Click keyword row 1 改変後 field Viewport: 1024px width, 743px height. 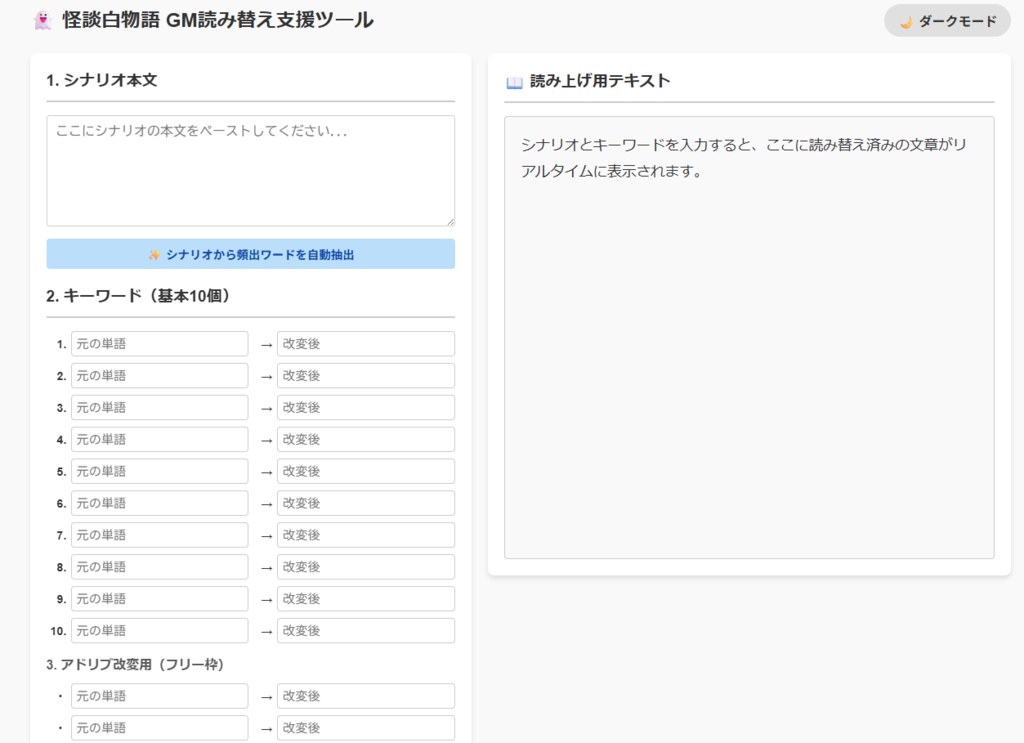pos(365,343)
